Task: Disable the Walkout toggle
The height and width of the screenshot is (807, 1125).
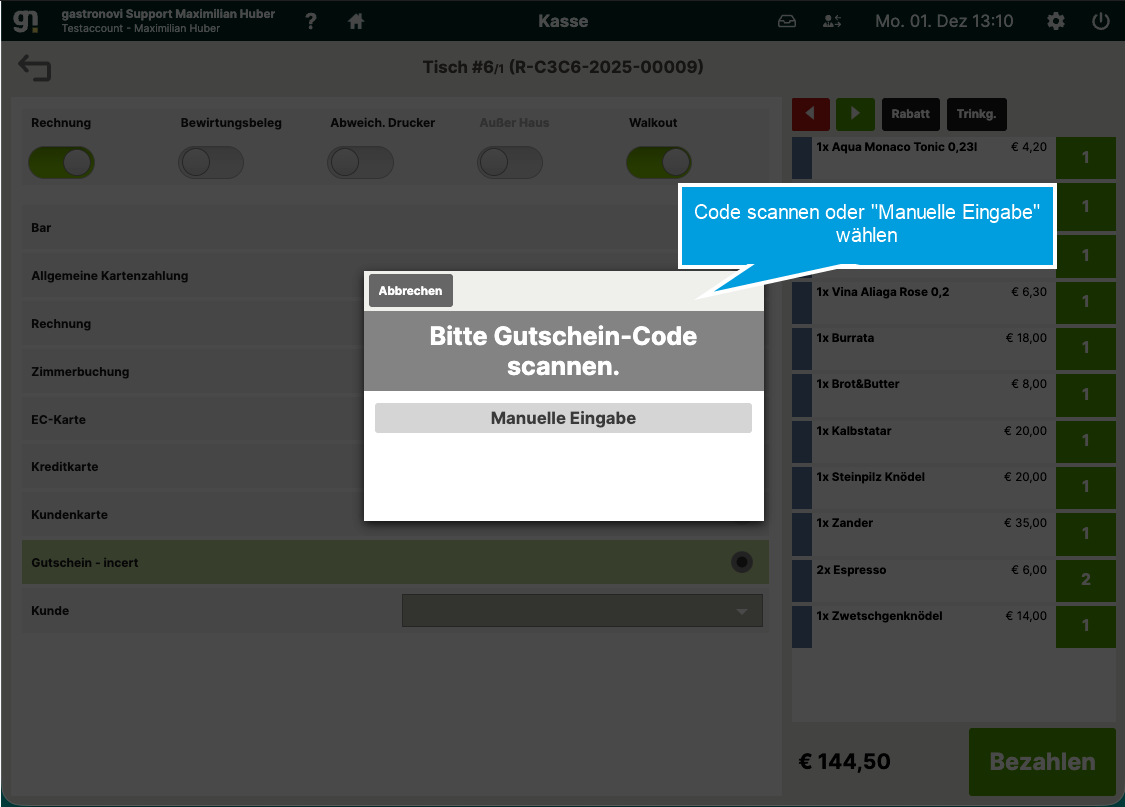Action: point(659,163)
